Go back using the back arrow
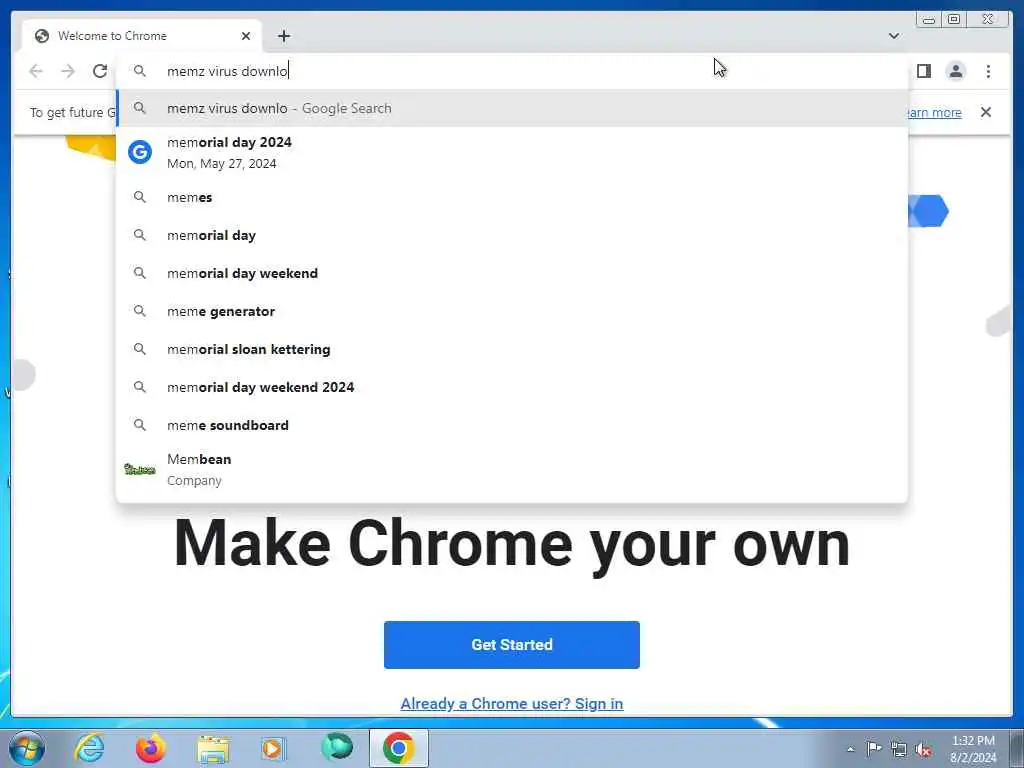This screenshot has width=1024, height=768. click(36, 71)
